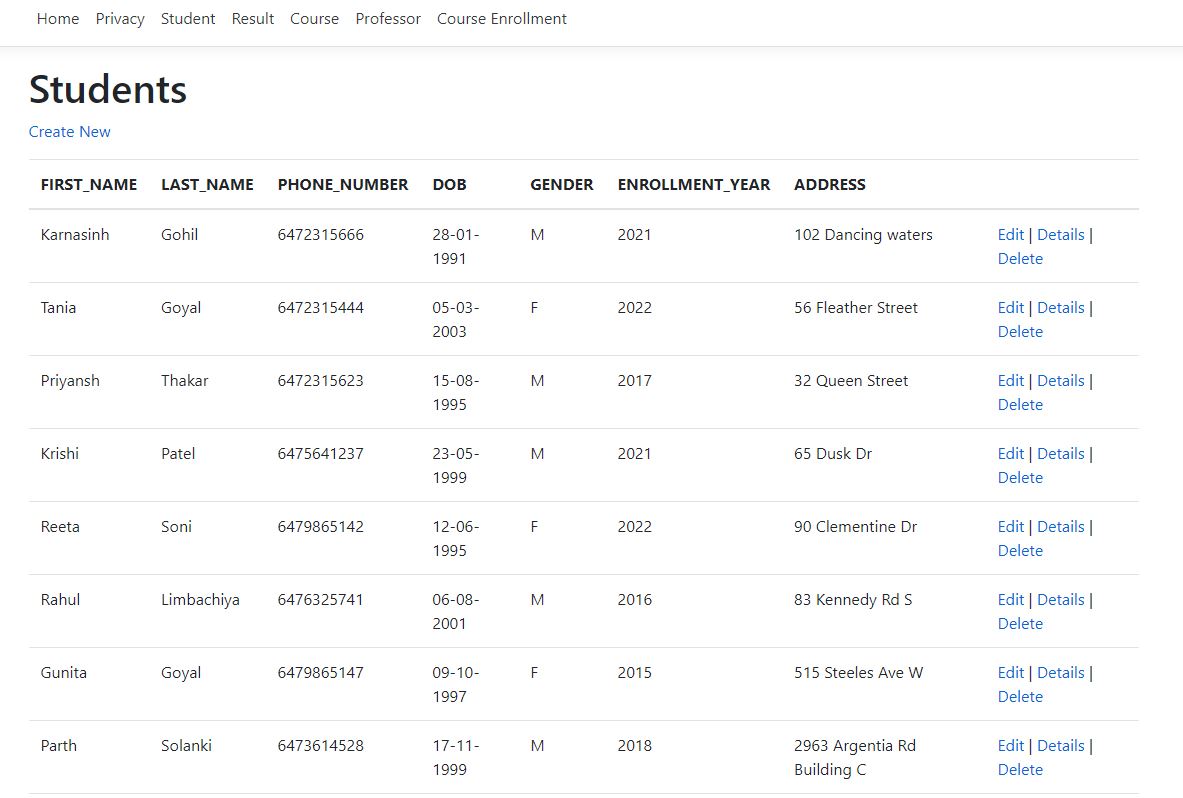Delete Priyansh Thakar's record
Viewport: 1183px width, 798px height.
coord(1019,404)
